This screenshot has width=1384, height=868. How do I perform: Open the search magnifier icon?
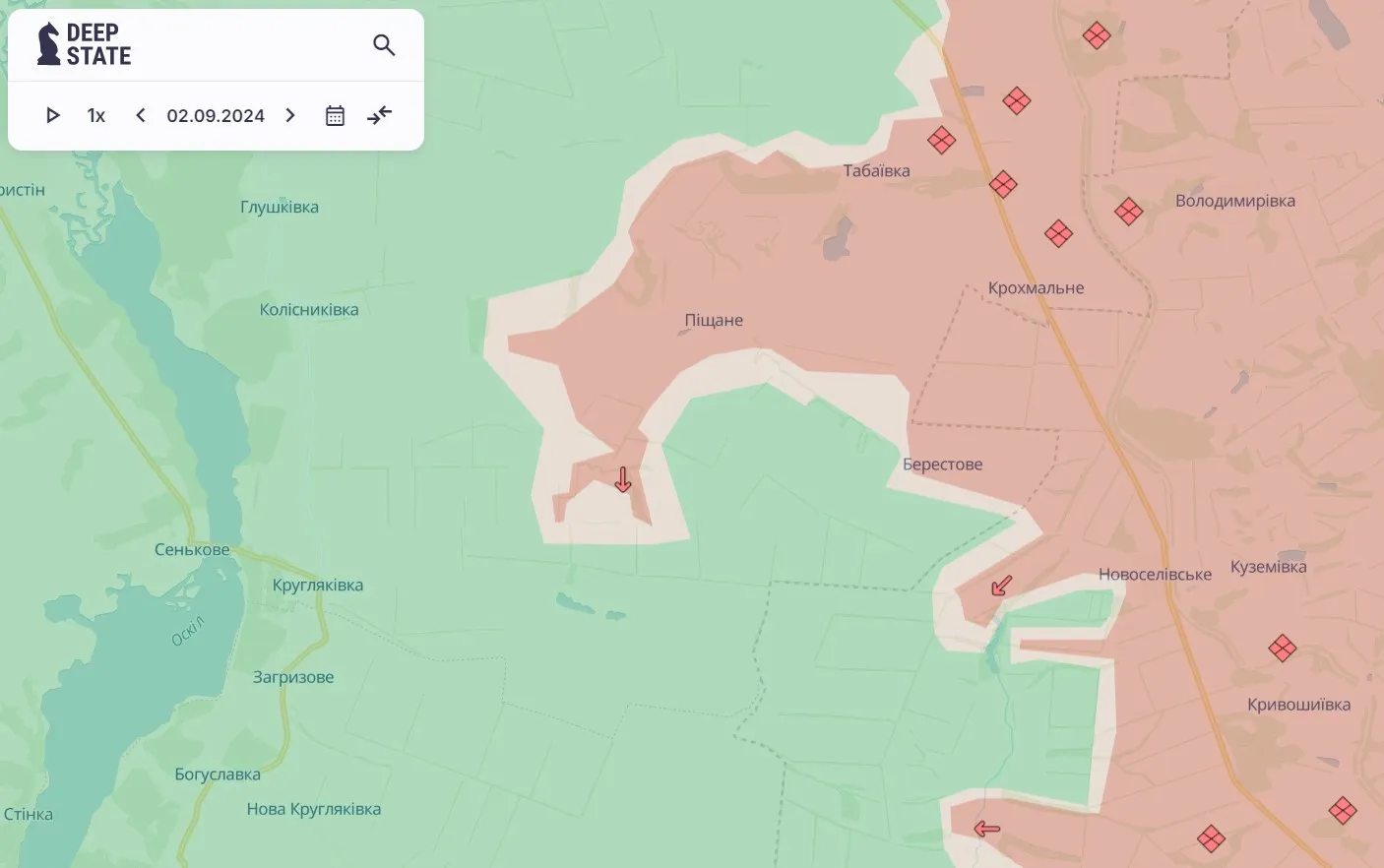[x=384, y=45]
